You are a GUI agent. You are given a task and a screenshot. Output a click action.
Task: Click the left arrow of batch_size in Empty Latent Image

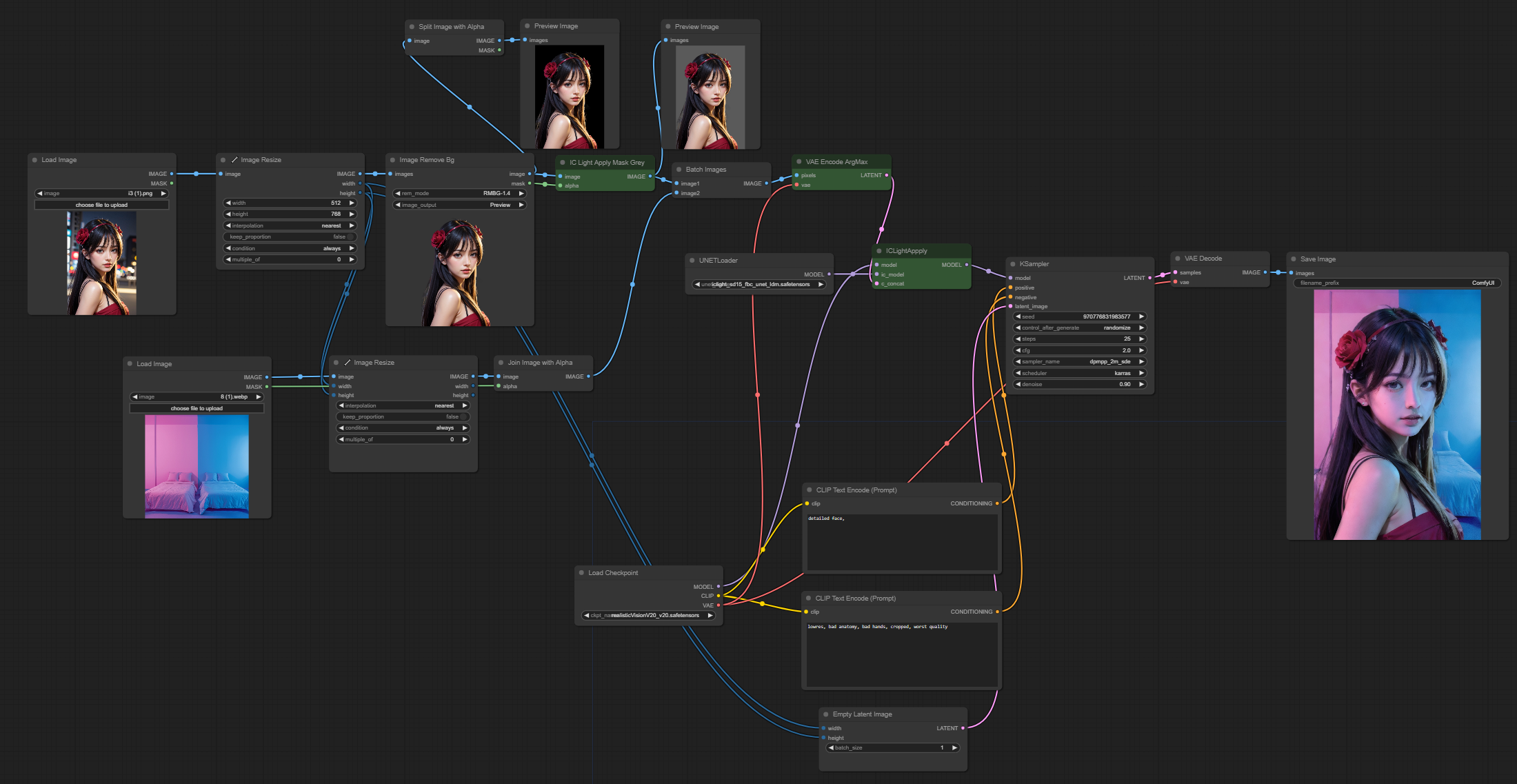click(x=831, y=747)
